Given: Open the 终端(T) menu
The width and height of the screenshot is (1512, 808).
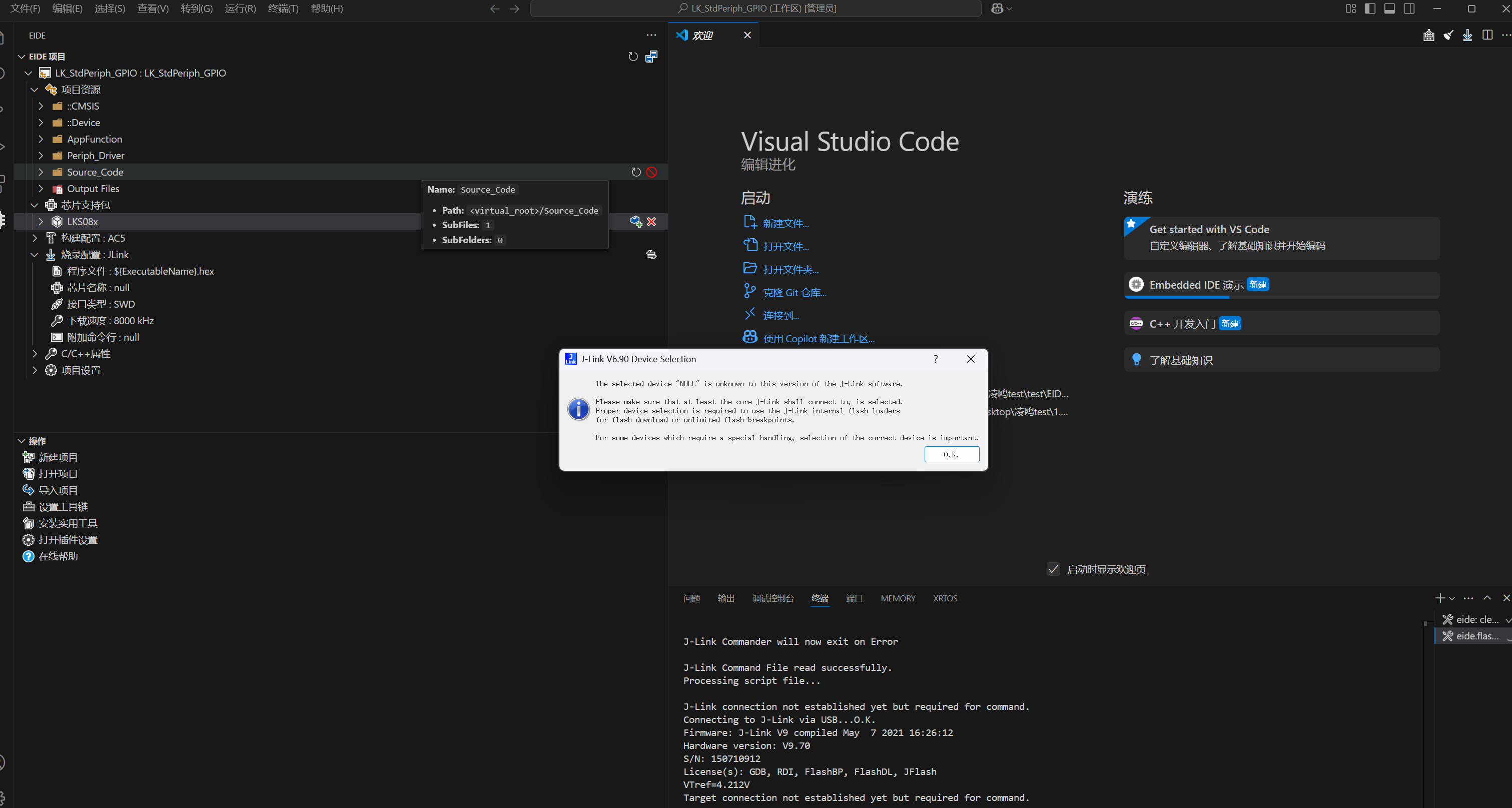Looking at the screenshot, I should [x=283, y=8].
